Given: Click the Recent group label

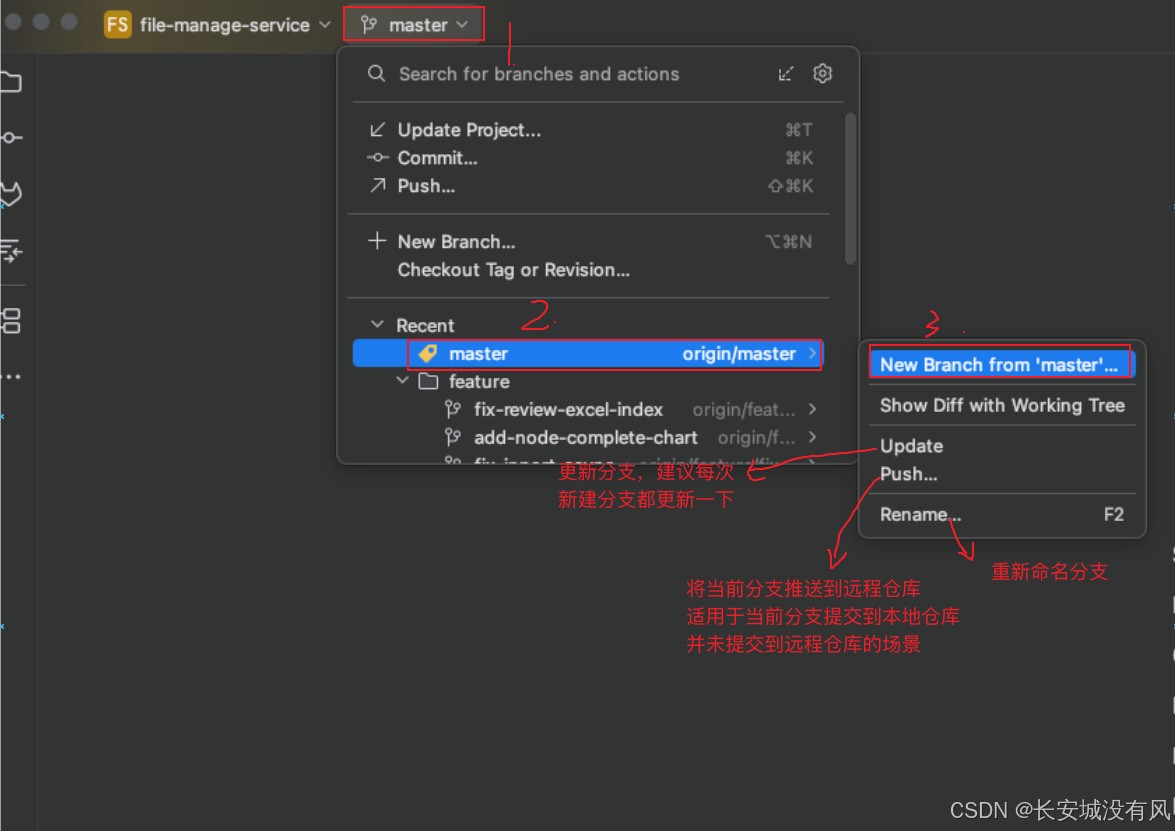Looking at the screenshot, I should [x=425, y=325].
